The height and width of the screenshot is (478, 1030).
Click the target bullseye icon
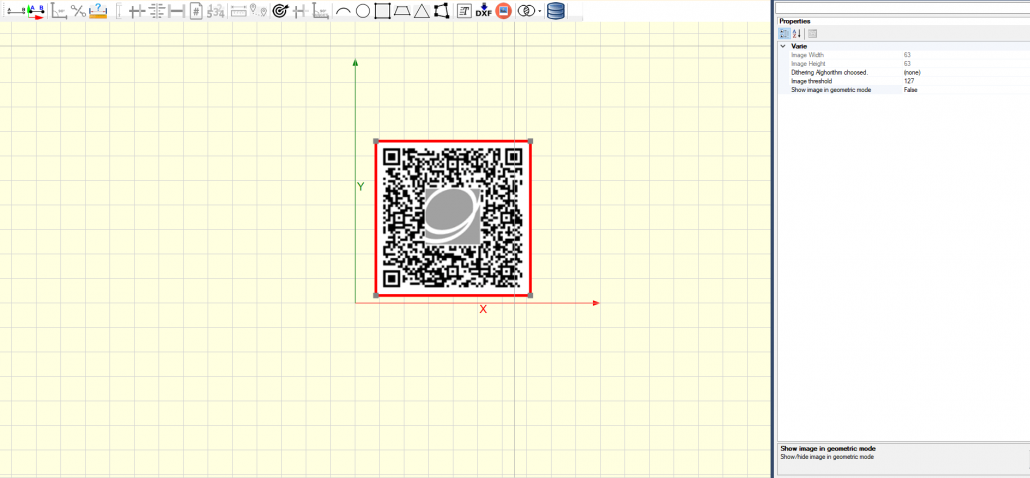(279, 11)
